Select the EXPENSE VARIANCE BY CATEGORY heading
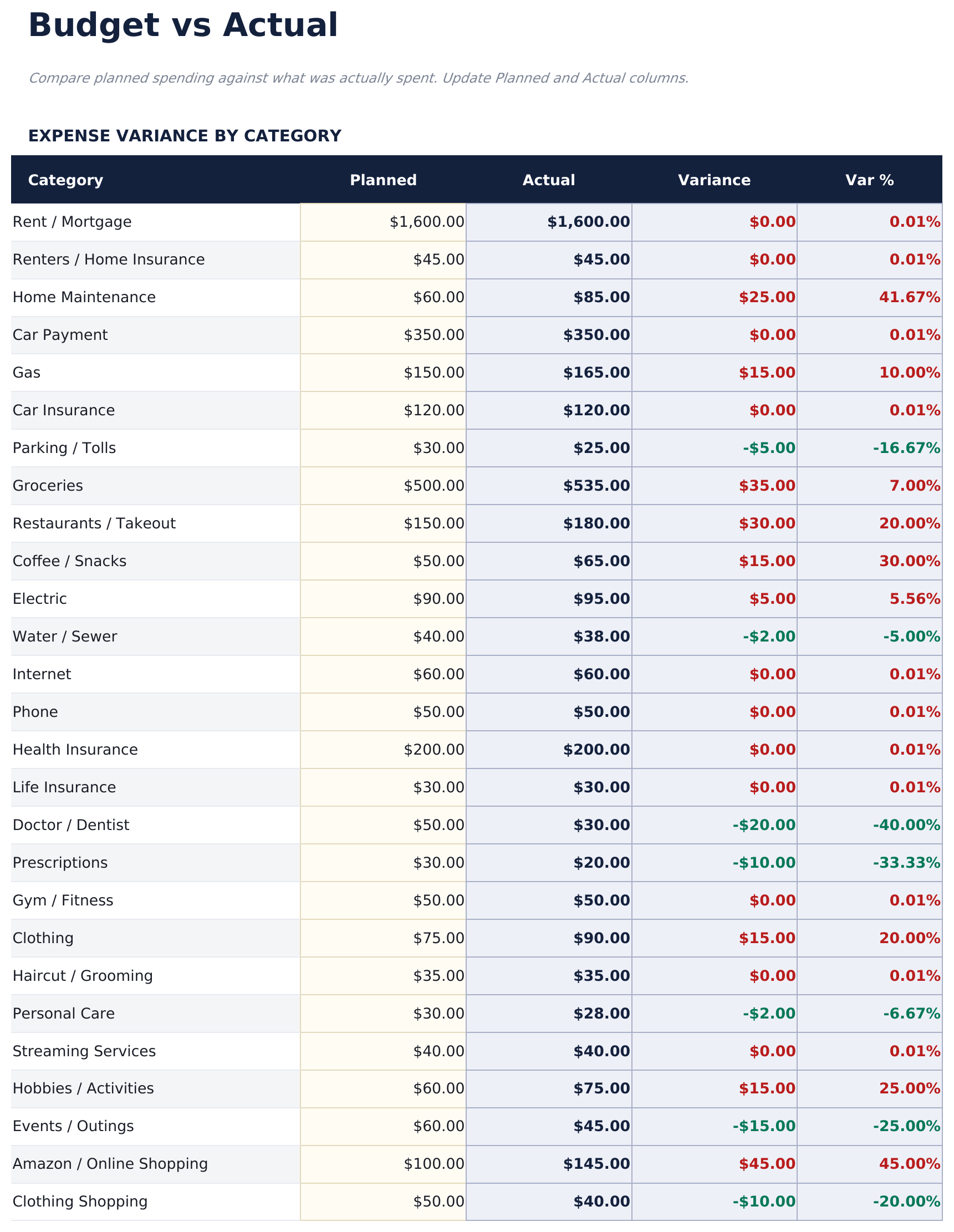Viewport: 954px width, 1232px height. click(x=185, y=135)
